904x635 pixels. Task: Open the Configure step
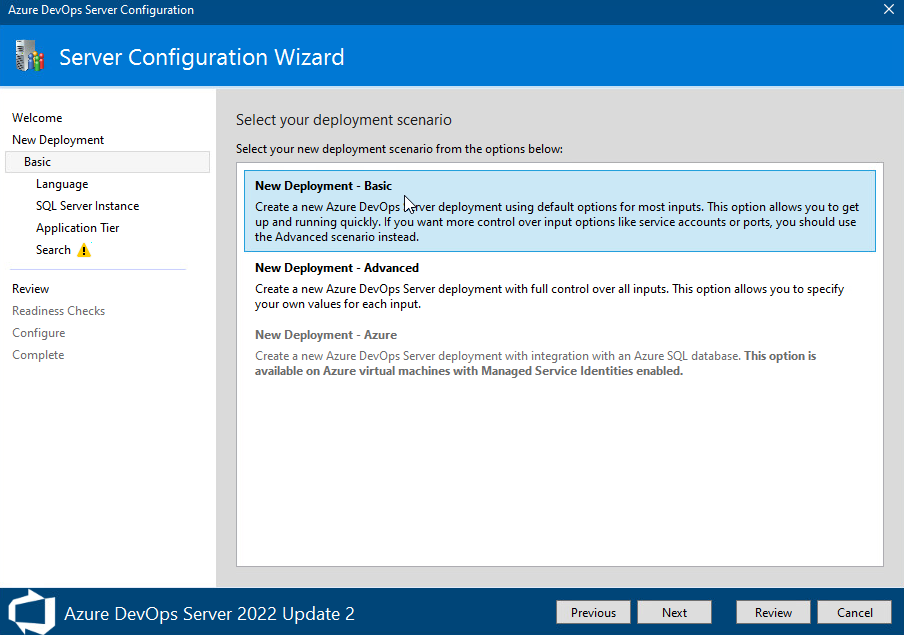(x=38, y=332)
